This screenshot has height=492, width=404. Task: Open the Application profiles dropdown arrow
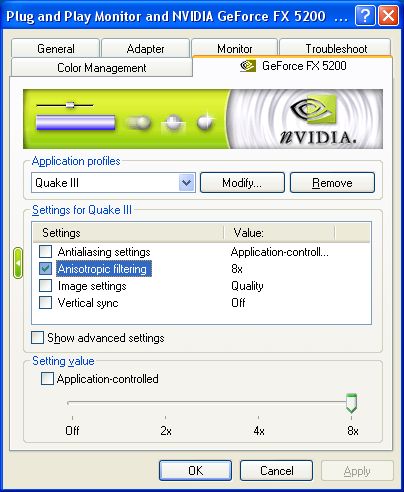click(x=186, y=183)
